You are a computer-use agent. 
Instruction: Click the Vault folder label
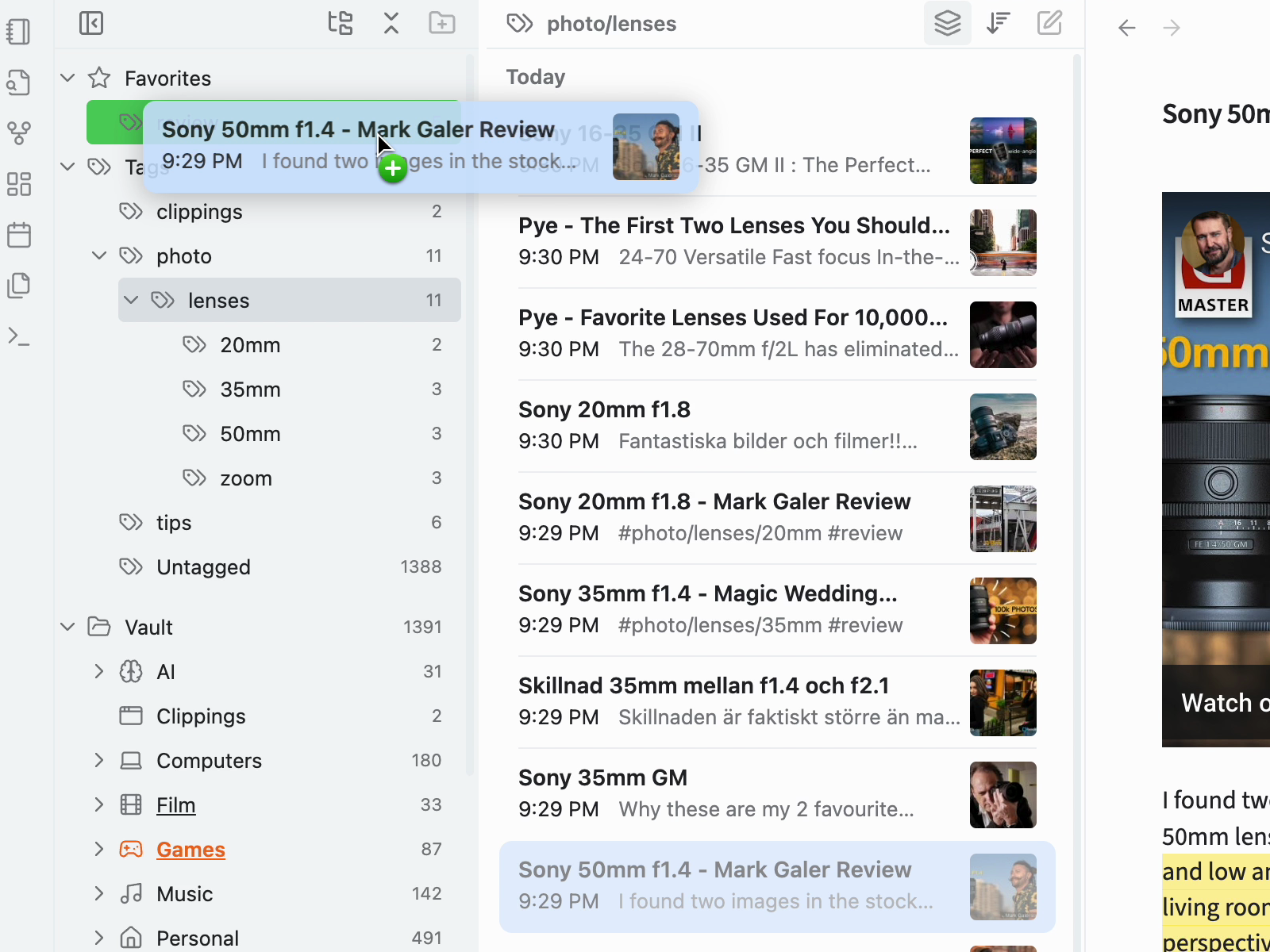coord(148,628)
